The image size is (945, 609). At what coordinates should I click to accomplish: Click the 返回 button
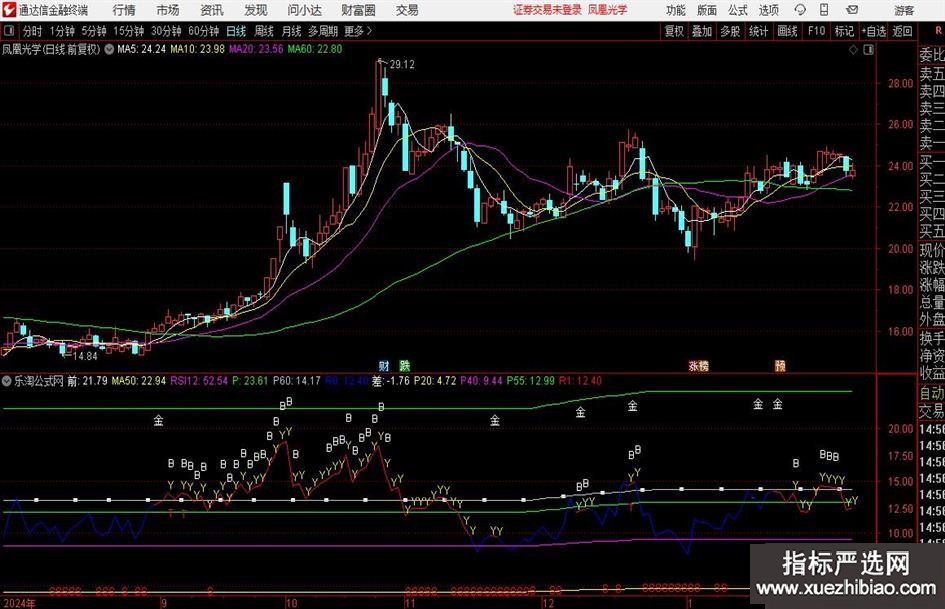pos(903,31)
